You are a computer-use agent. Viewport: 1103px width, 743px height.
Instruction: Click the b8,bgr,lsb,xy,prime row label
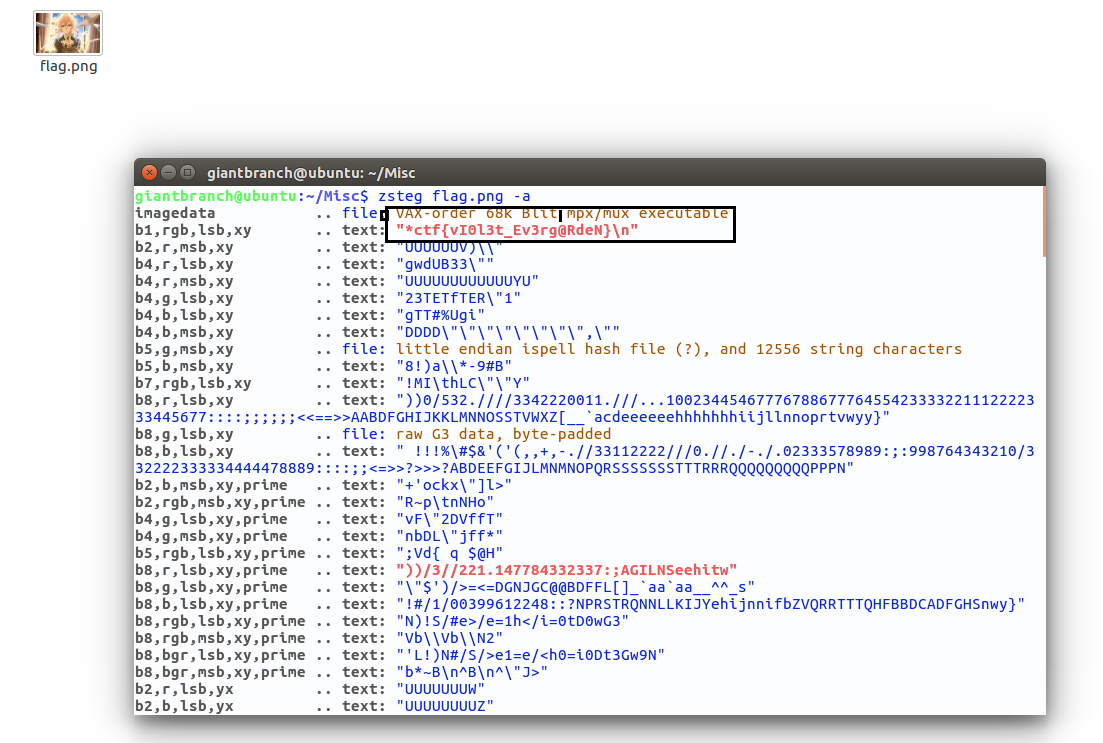pos(220,655)
